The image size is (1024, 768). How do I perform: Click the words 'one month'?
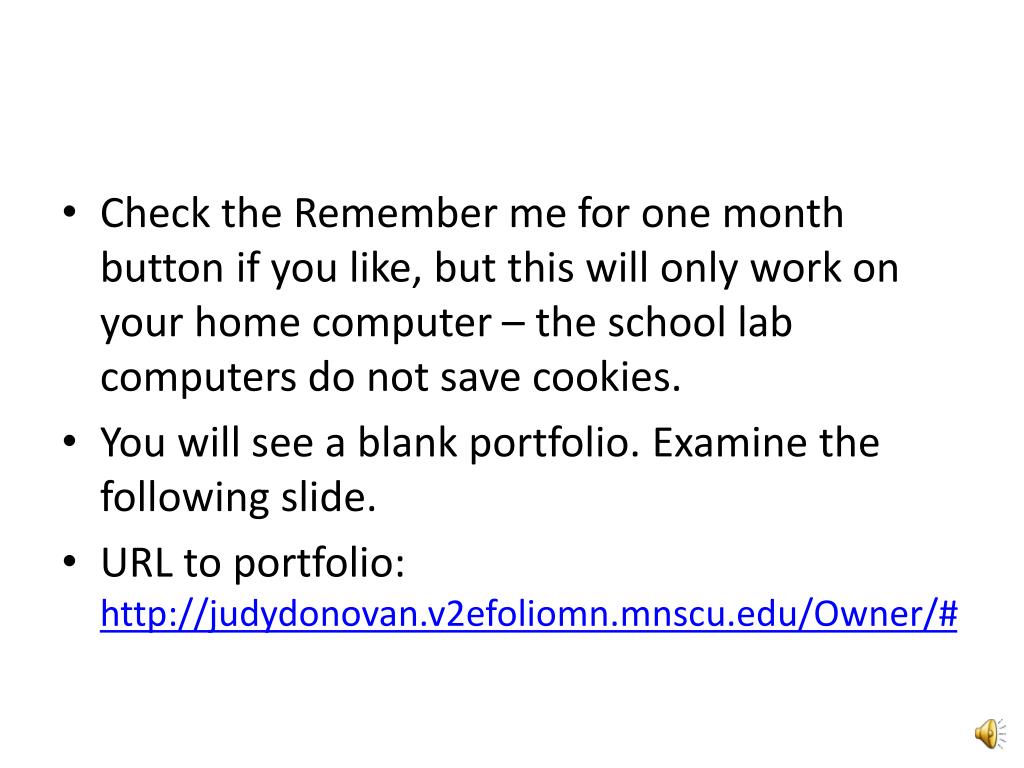[742, 213]
